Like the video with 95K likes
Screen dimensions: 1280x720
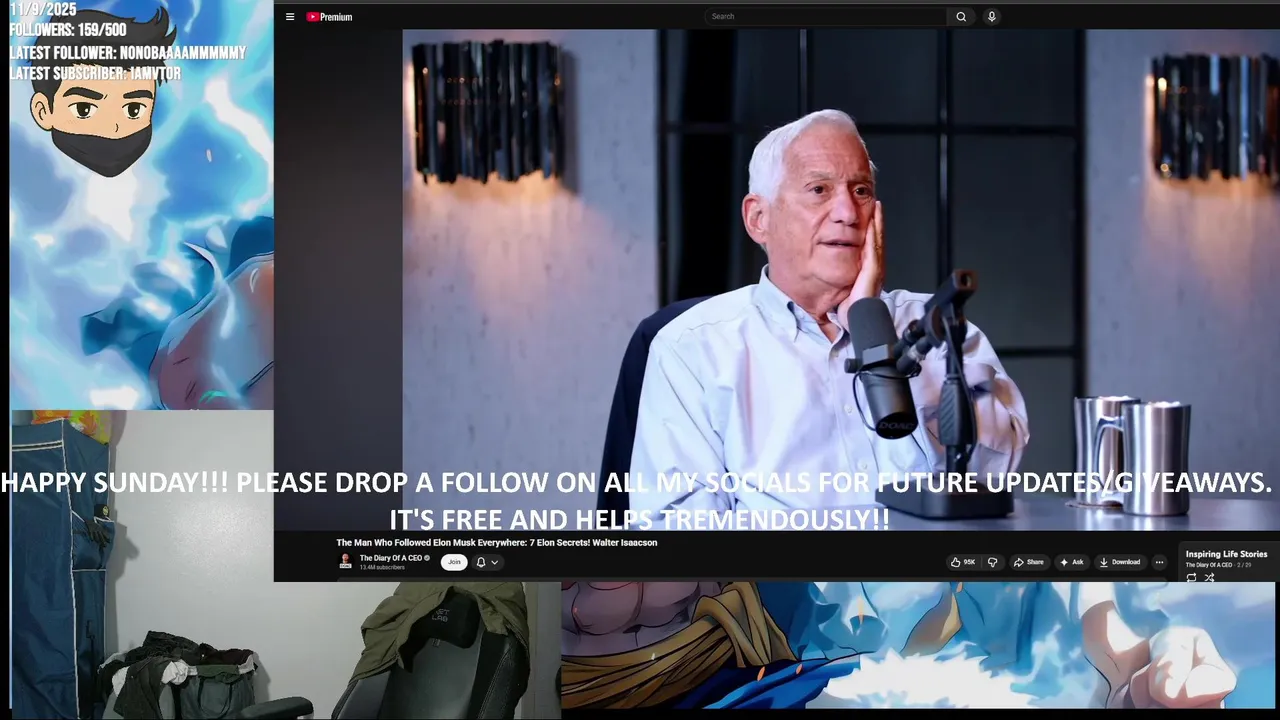coord(963,562)
